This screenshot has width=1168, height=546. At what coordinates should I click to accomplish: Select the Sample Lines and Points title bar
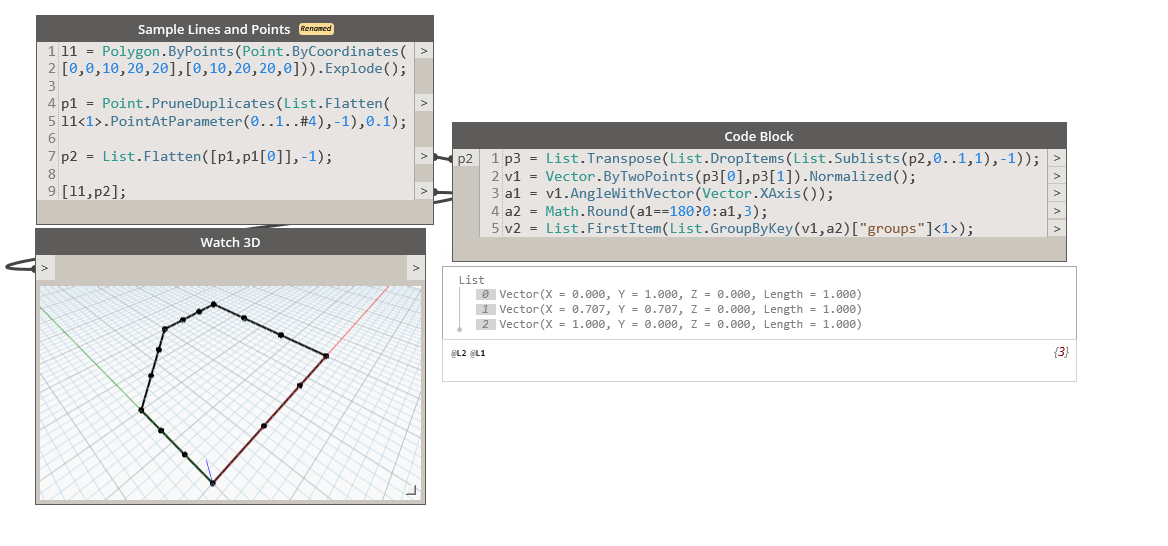235,29
